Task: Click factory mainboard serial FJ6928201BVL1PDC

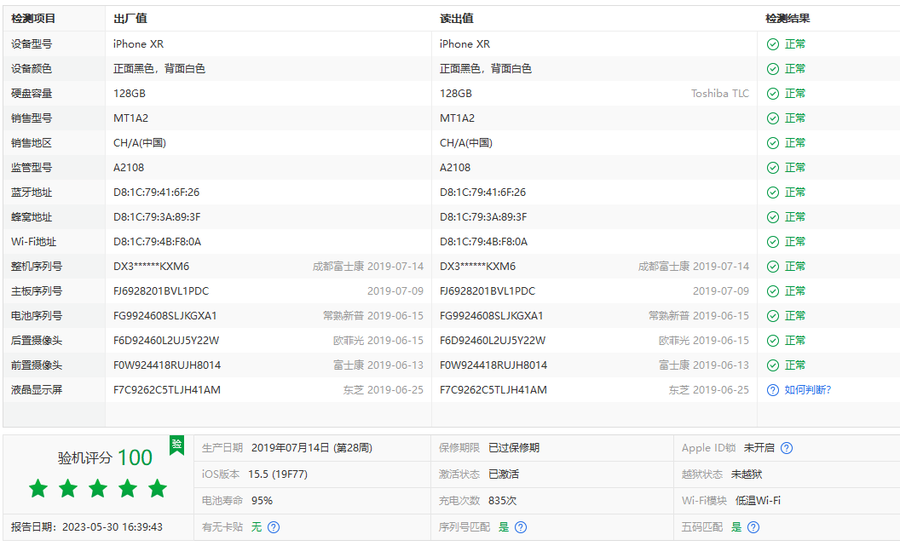Action: click(x=161, y=291)
